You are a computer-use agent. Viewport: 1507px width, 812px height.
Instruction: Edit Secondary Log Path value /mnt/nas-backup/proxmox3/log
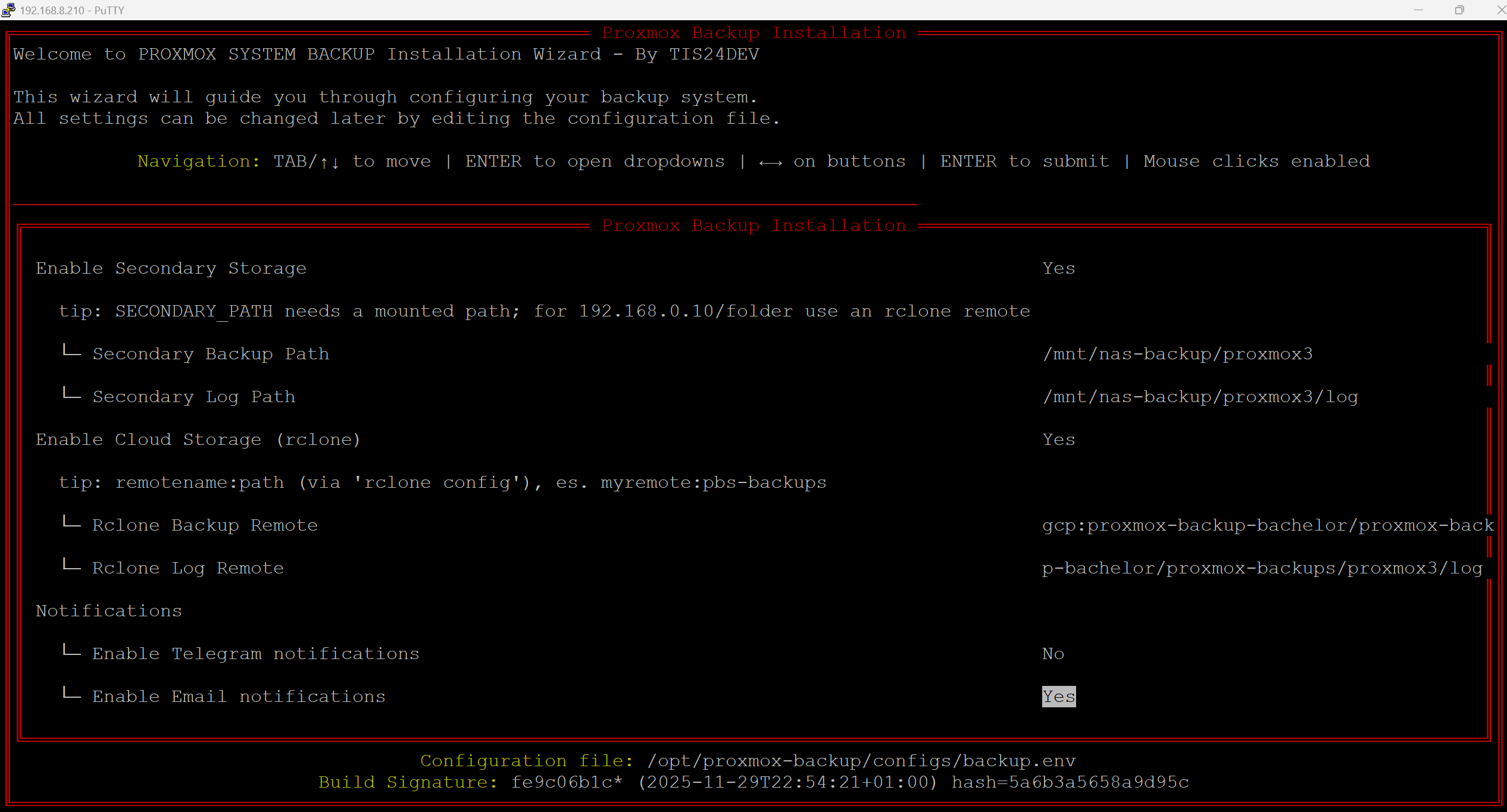[x=1200, y=397]
